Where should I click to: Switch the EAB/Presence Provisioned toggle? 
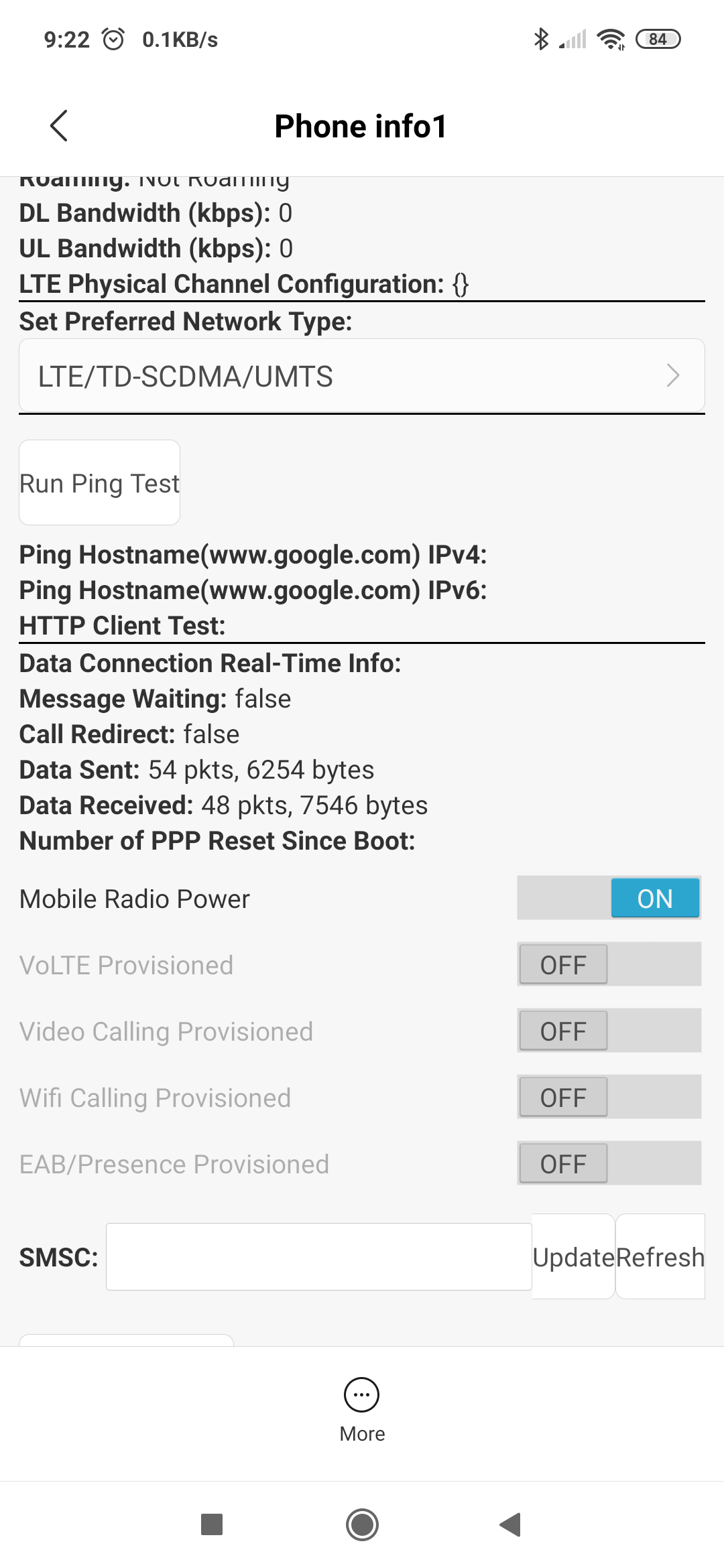(609, 1163)
